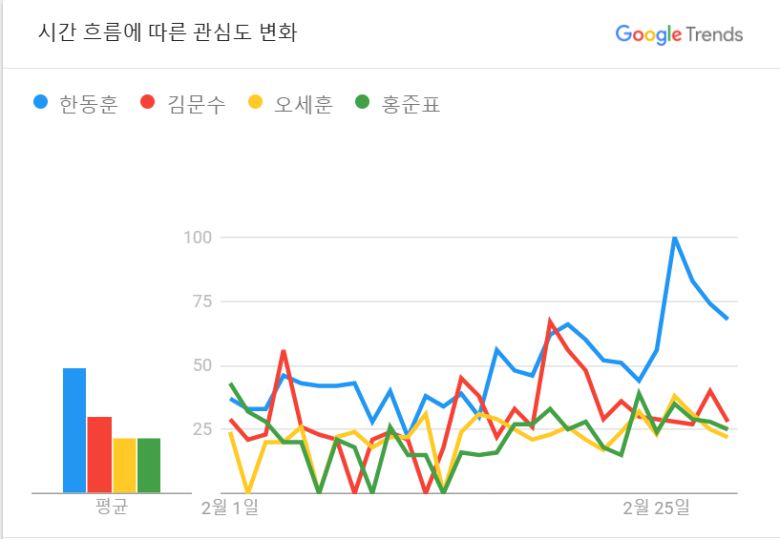Select the 한동훈 legend label
780x539 pixels.
coord(88,103)
